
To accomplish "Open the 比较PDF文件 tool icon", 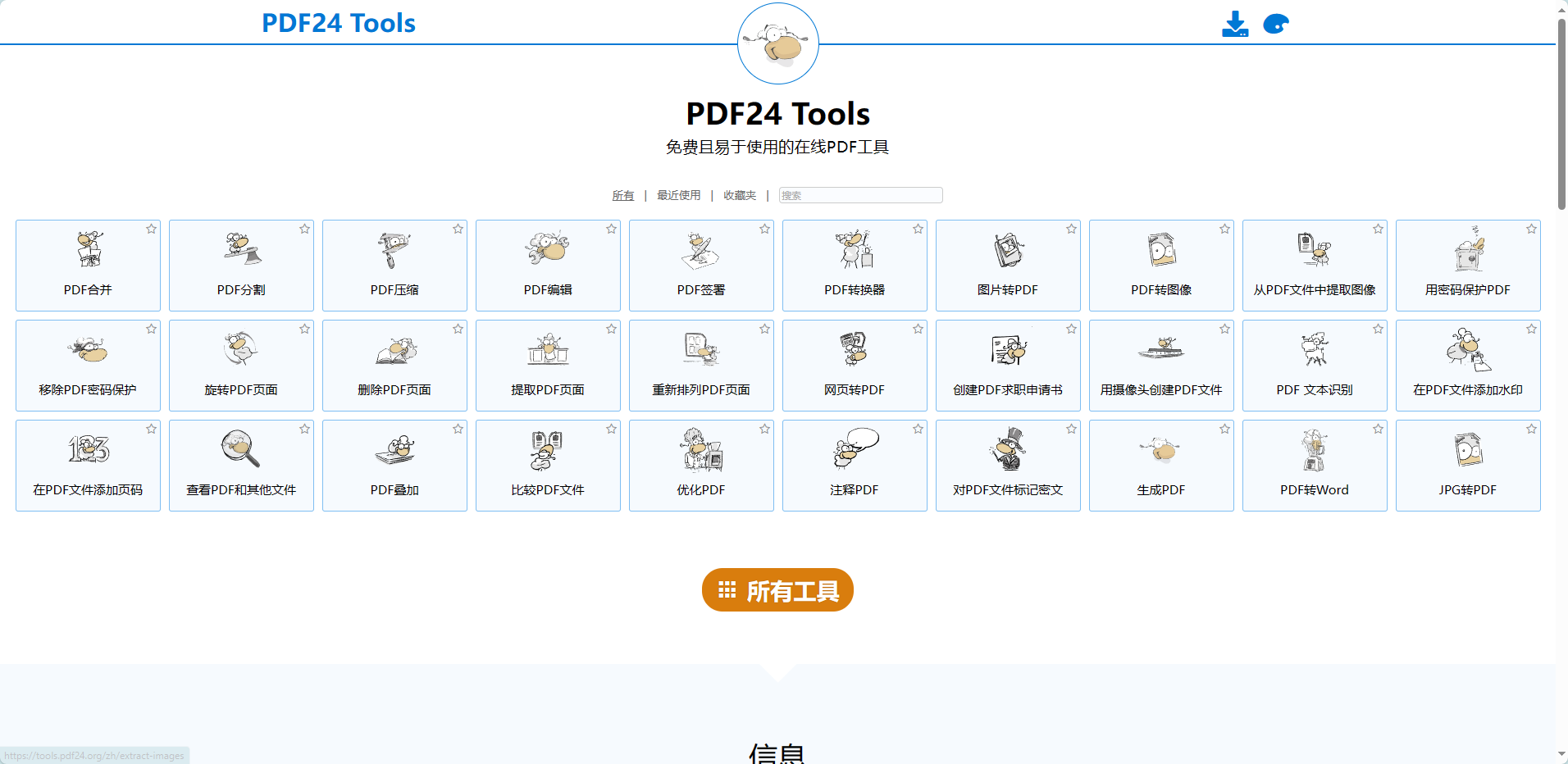I will (547, 450).
